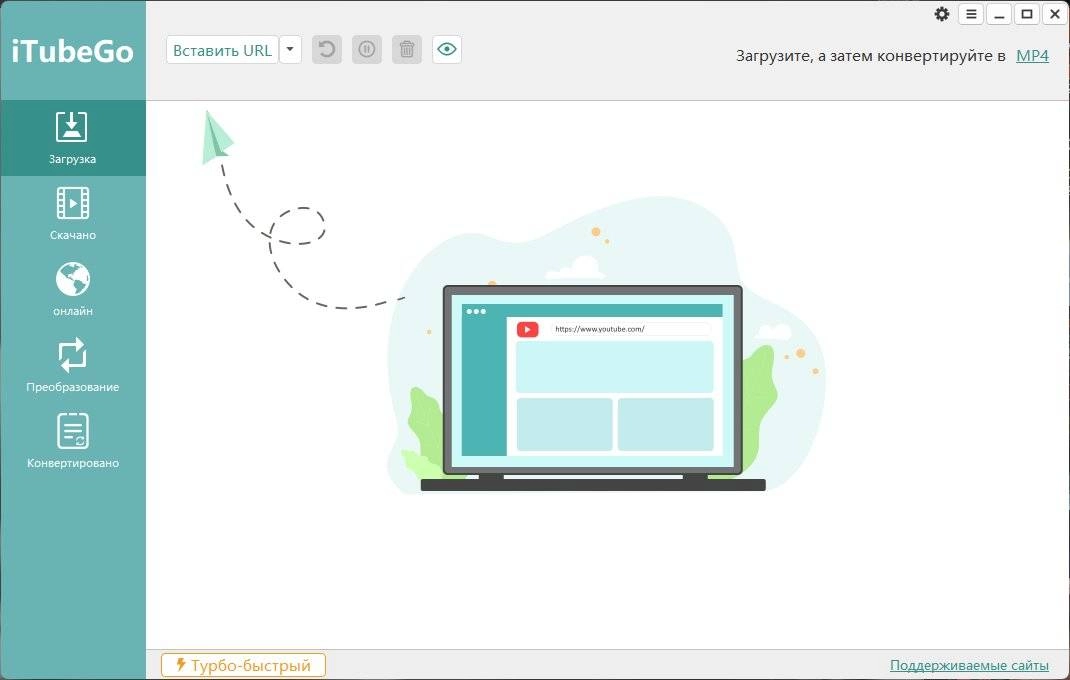Change output format via MP4 link
This screenshot has width=1070, height=680.
click(x=1032, y=56)
